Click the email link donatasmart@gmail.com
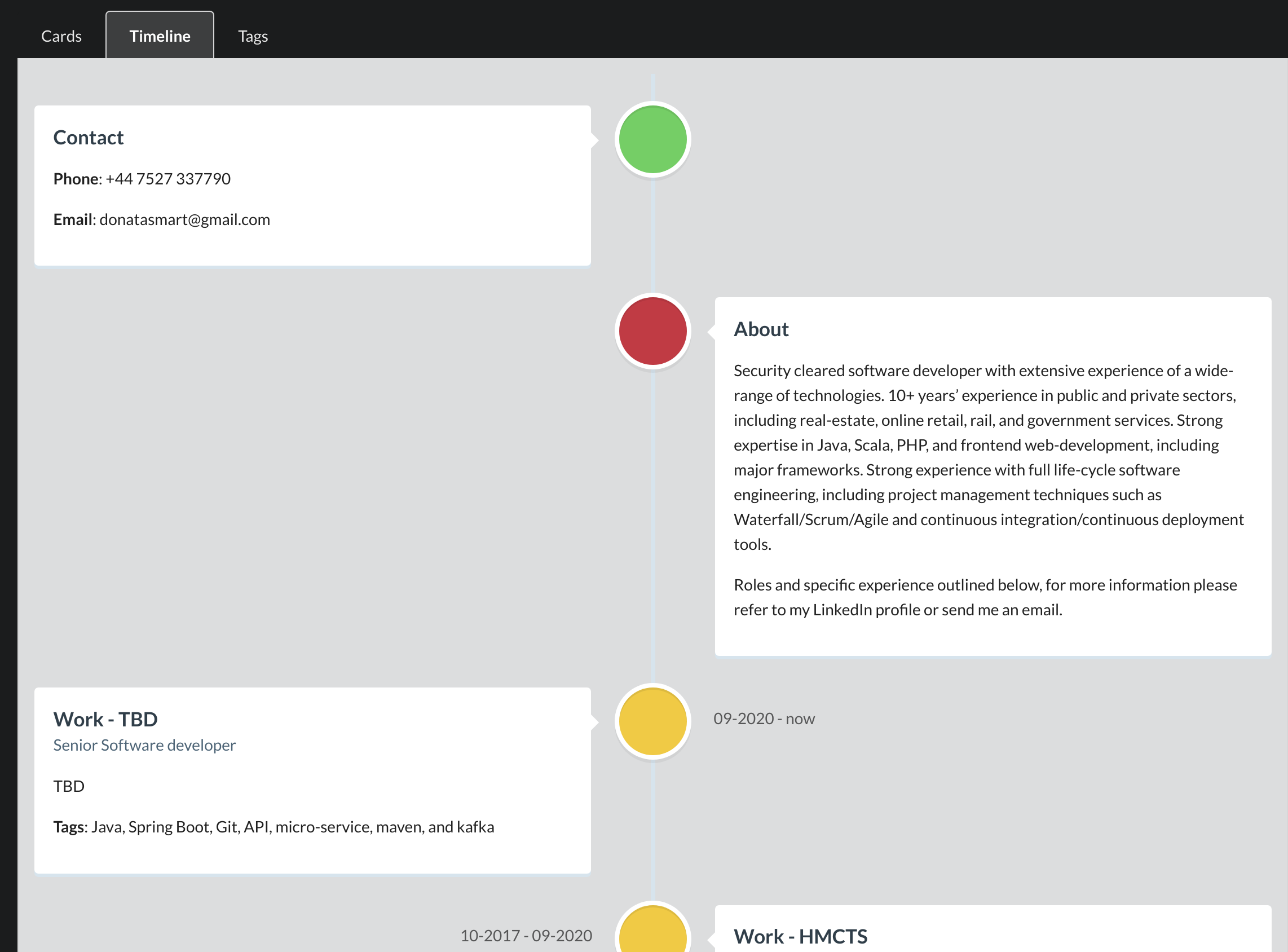Screen dimensions: 1288x952 [x=185, y=219]
